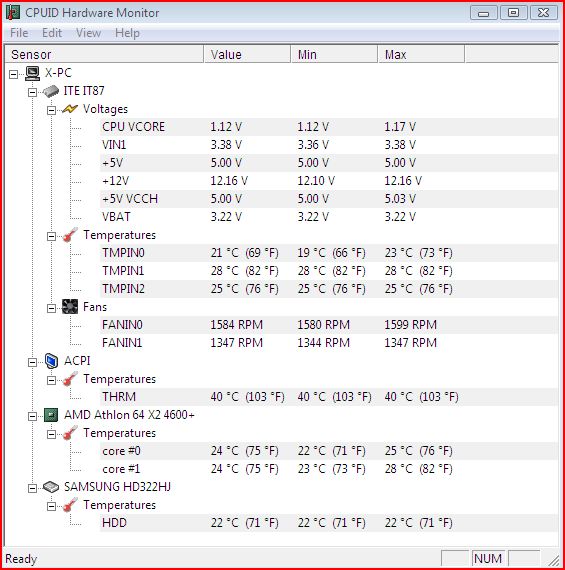Click the Sensor column header

104,54
